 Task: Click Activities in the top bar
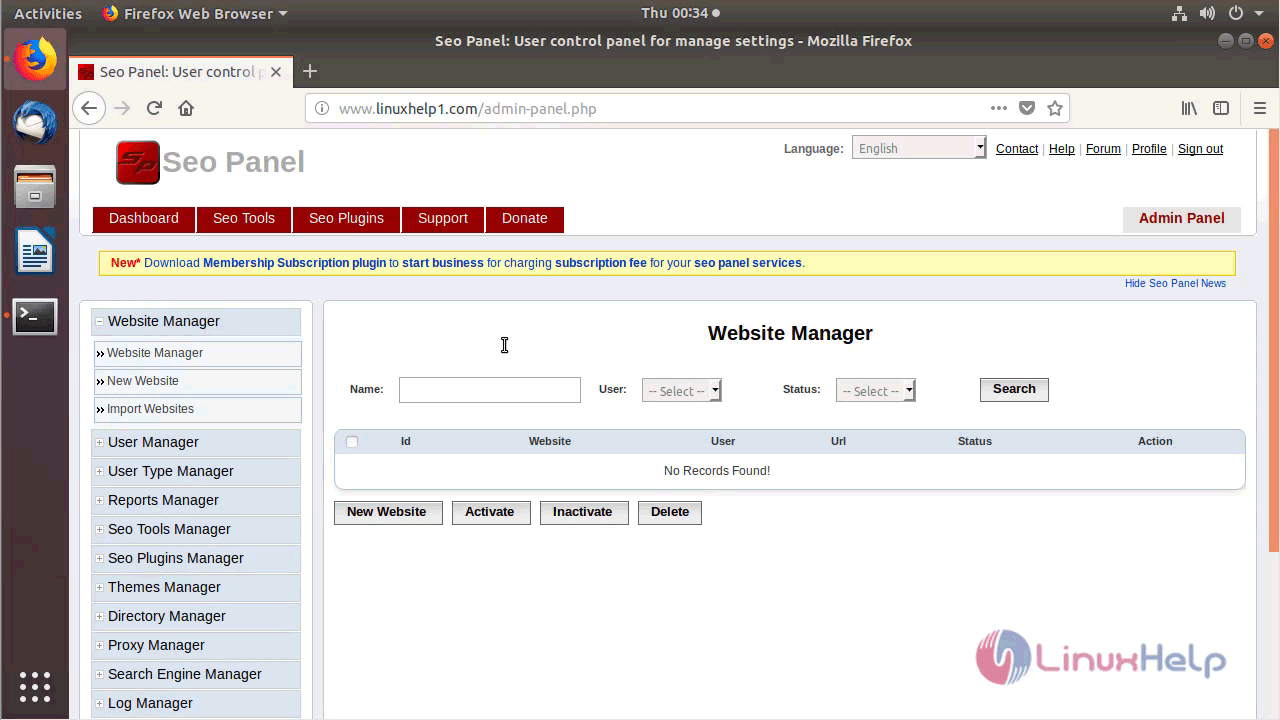pyautogui.click(x=48, y=13)
